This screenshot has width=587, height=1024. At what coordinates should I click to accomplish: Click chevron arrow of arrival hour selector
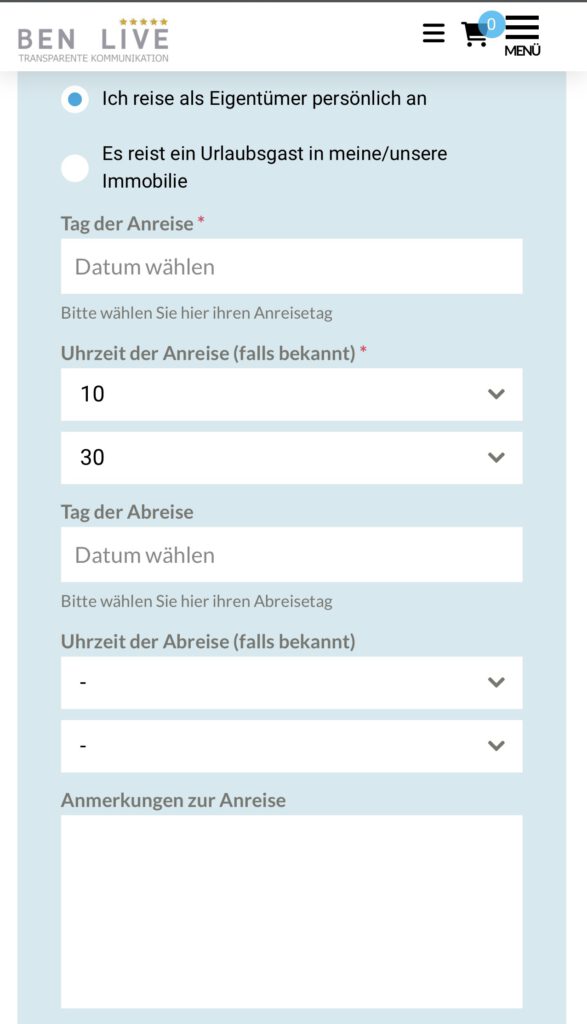[496, 394]
